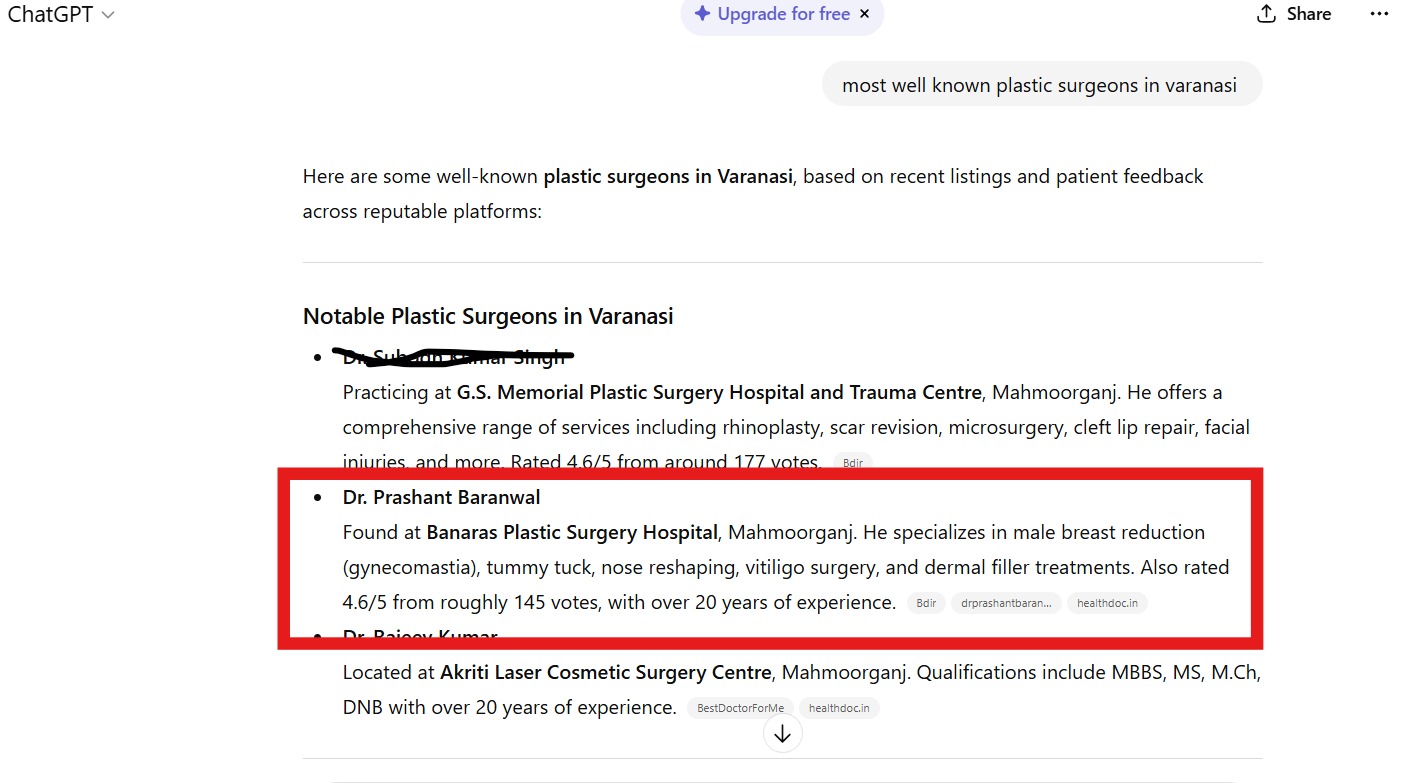
Task: Click the bold "plastic surgeons in Varanasi" intro text
Action: click(x=668, y=176)
